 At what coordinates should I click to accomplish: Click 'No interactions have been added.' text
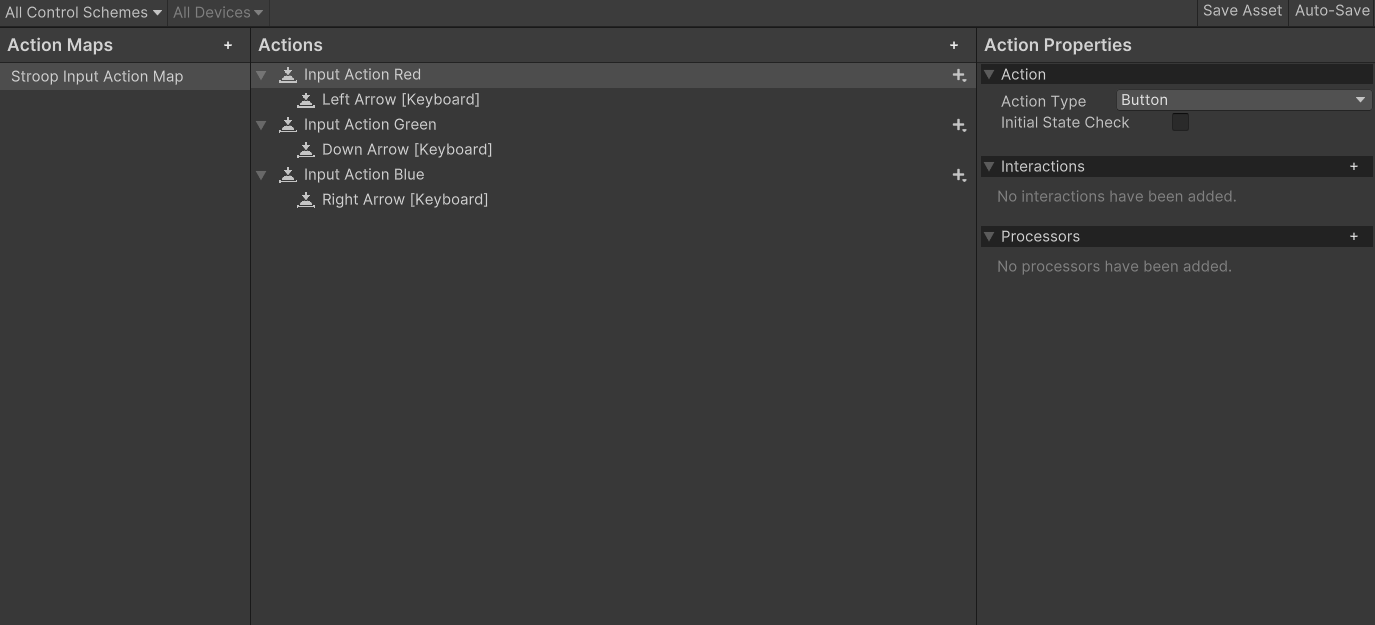1117,197
